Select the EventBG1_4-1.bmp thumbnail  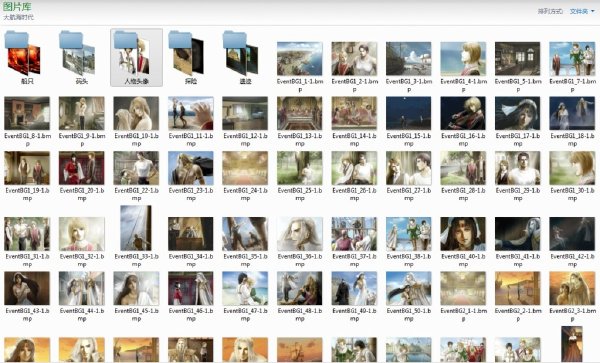click(463, 59)
